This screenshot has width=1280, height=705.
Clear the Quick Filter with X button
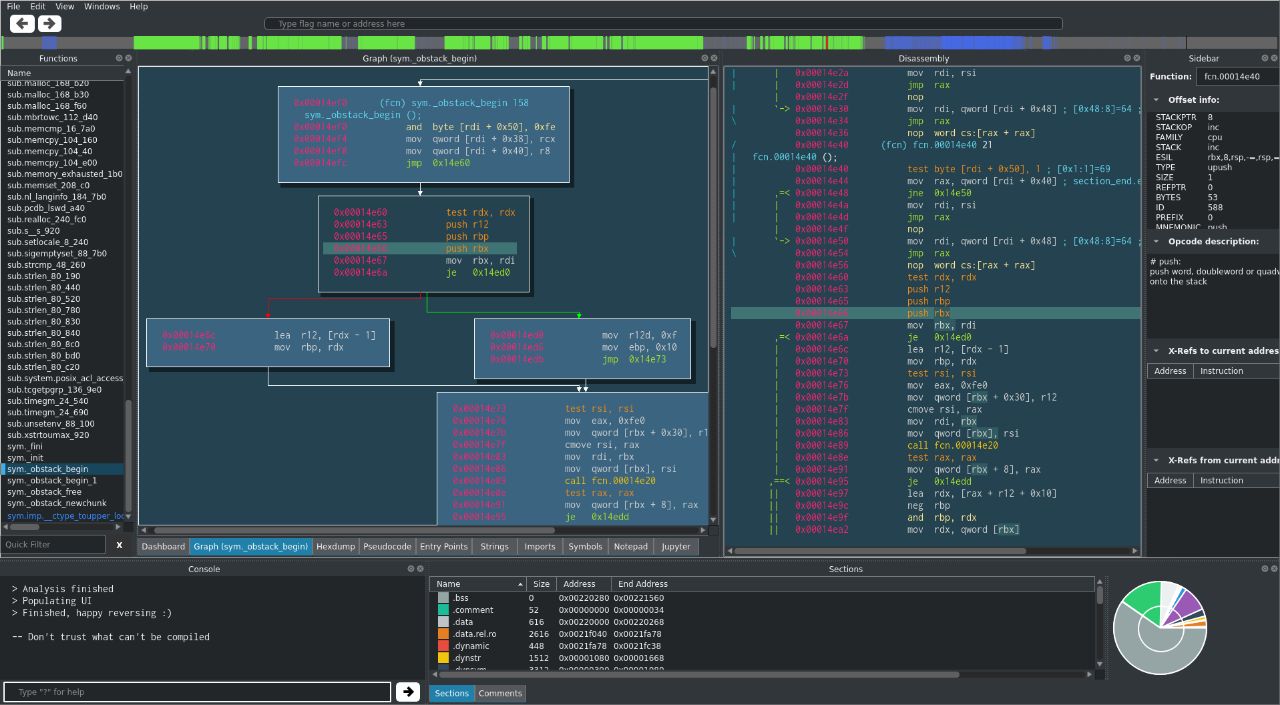119,545
